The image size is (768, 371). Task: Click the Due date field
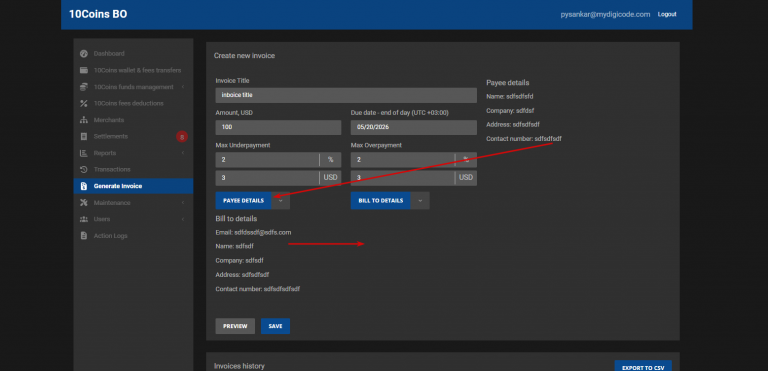coord(413,127)
